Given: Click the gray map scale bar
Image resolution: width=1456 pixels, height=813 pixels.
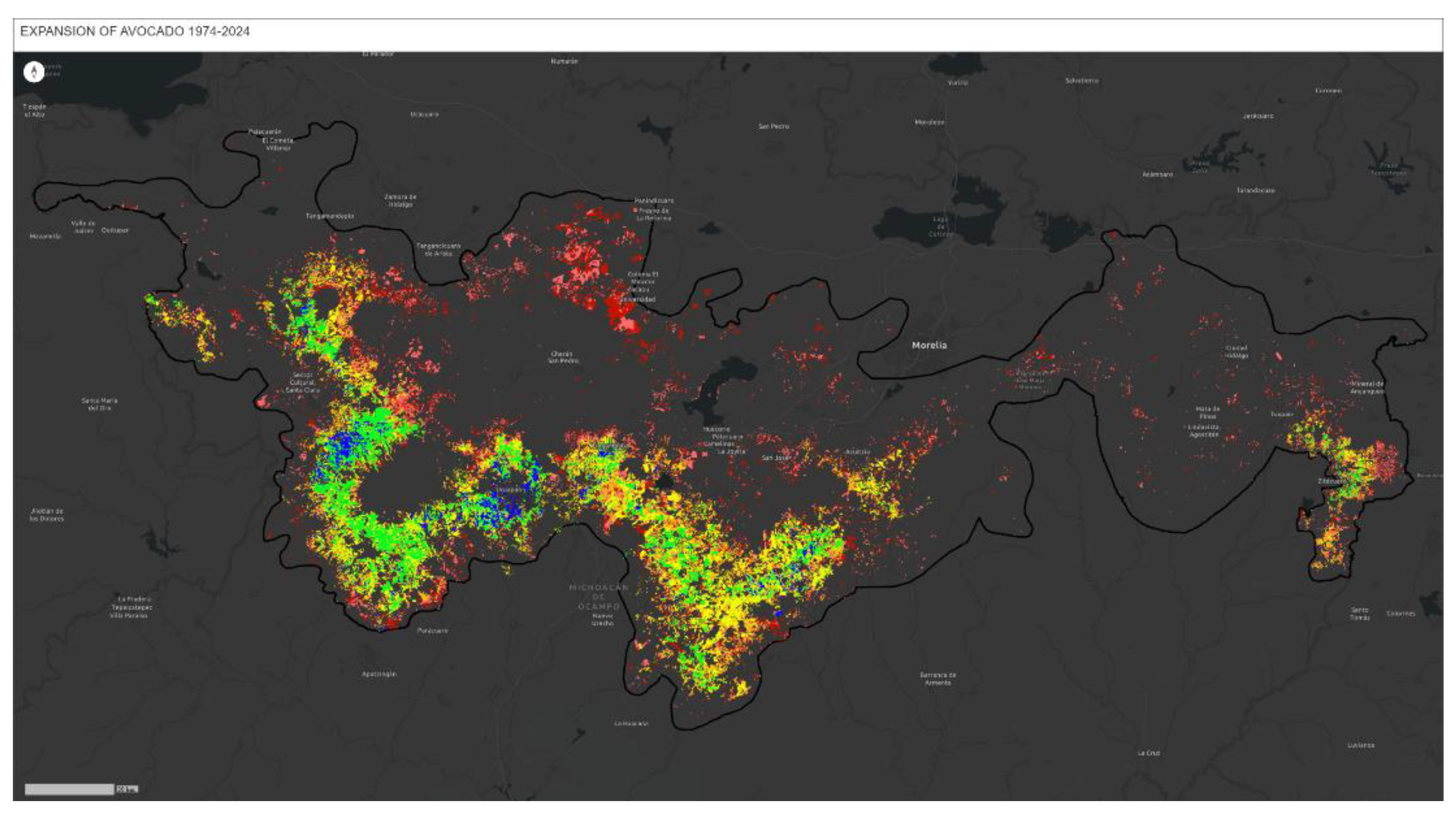Looking at the screenshot, I should click(x=69, y=789).
